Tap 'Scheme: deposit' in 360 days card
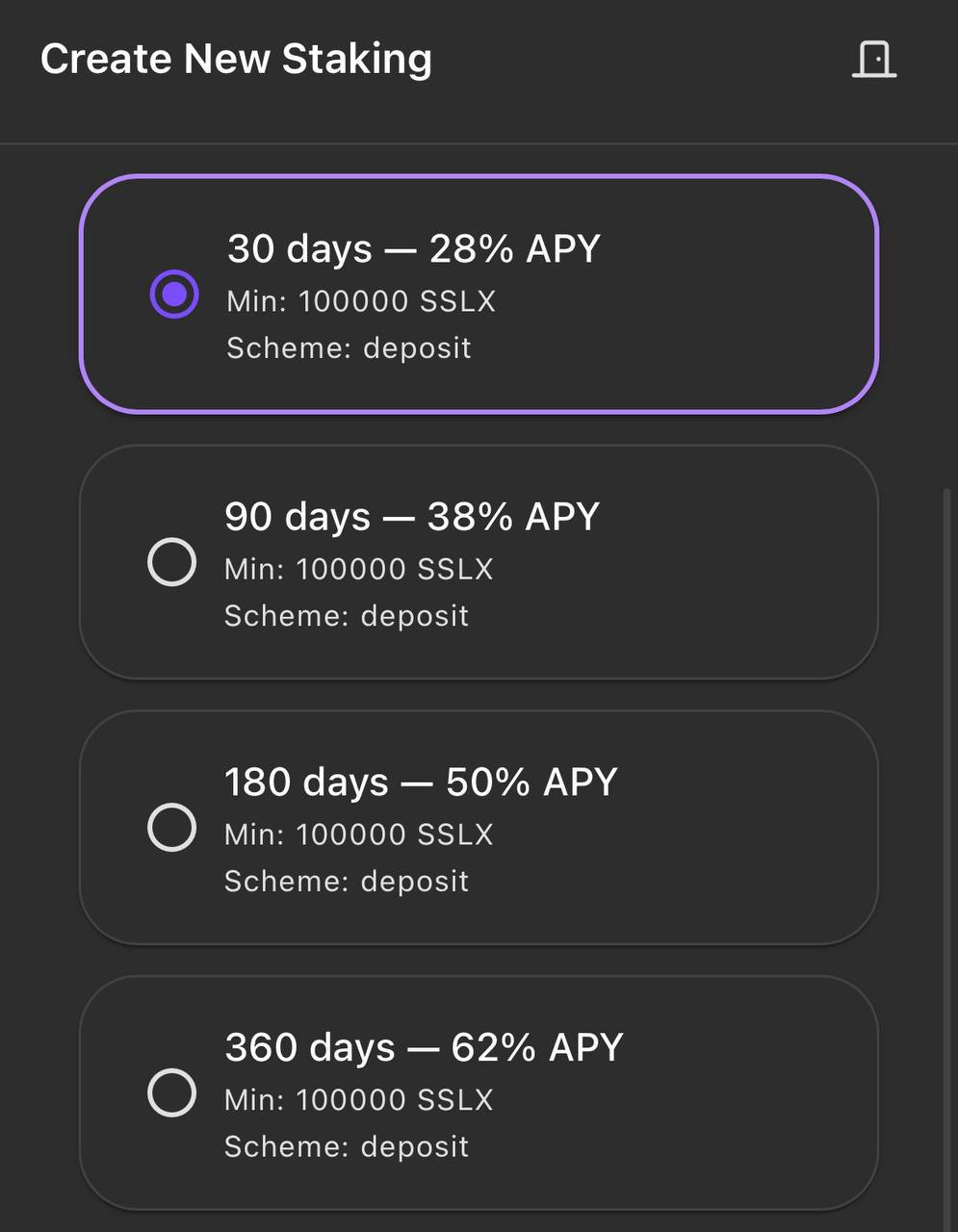 [347, 1147]
